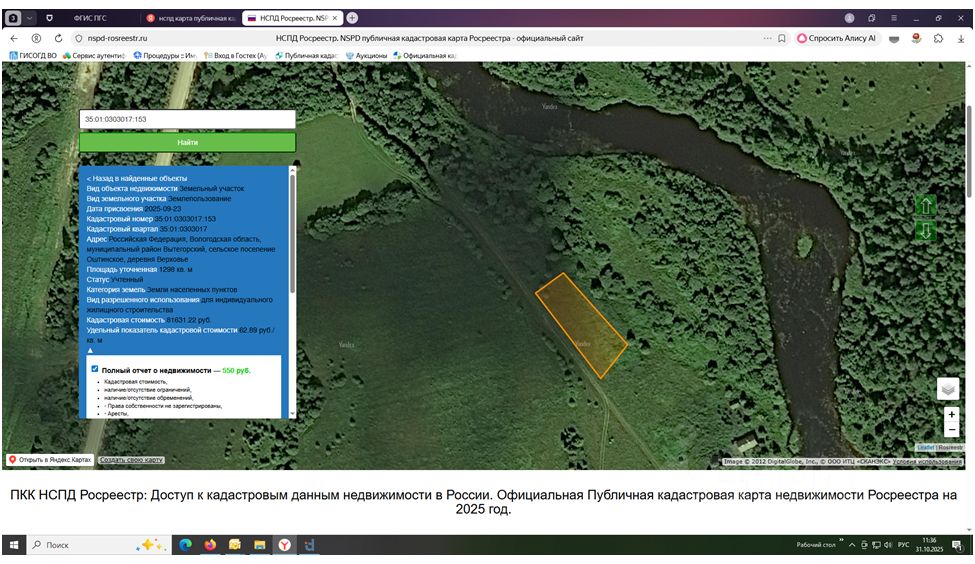This screenshot has width=975, height=564.
Task: Toggle the Полный отчет о недвижимости checkbox
Action: pyautogui.click(x=95, y=369)
